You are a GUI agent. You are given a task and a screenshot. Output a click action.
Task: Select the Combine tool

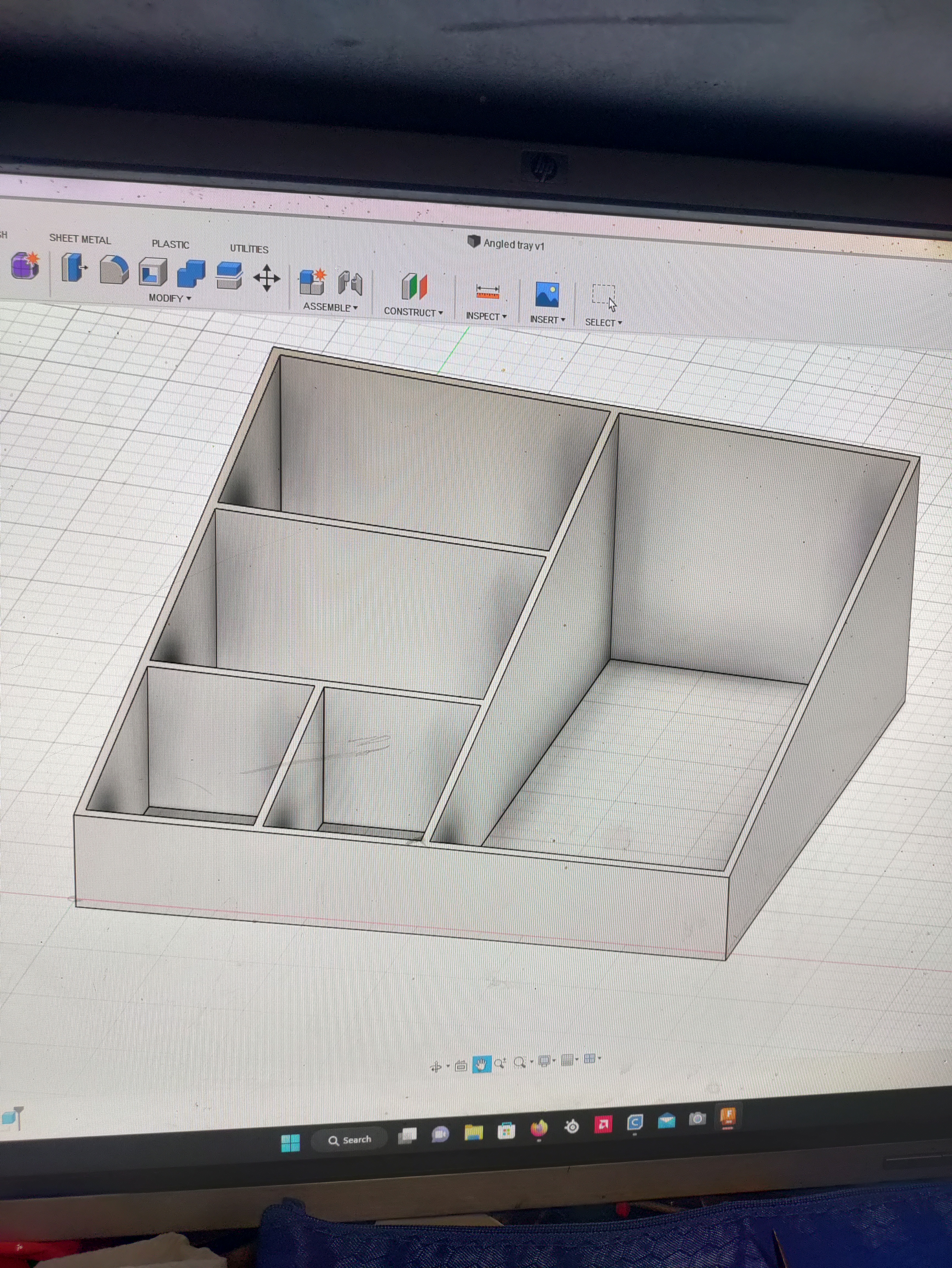coord(191,274)
